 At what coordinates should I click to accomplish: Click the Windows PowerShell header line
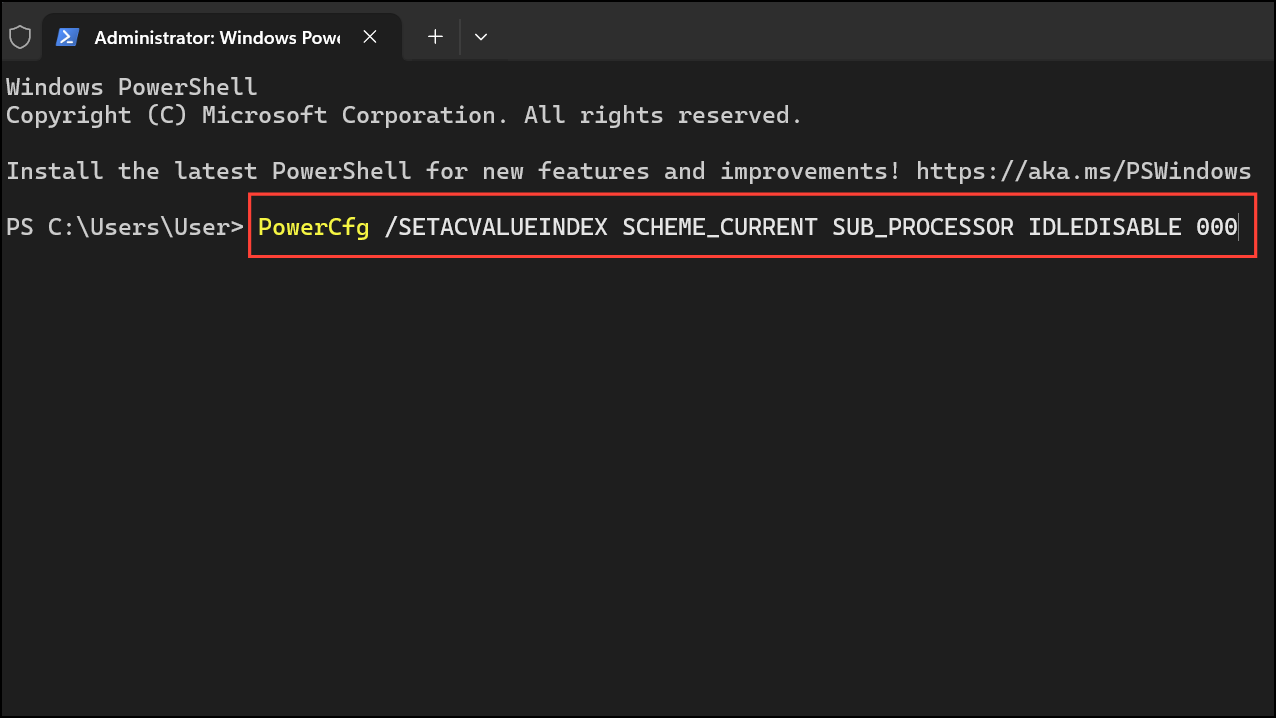pyautogui.click(x=132, y=87)
